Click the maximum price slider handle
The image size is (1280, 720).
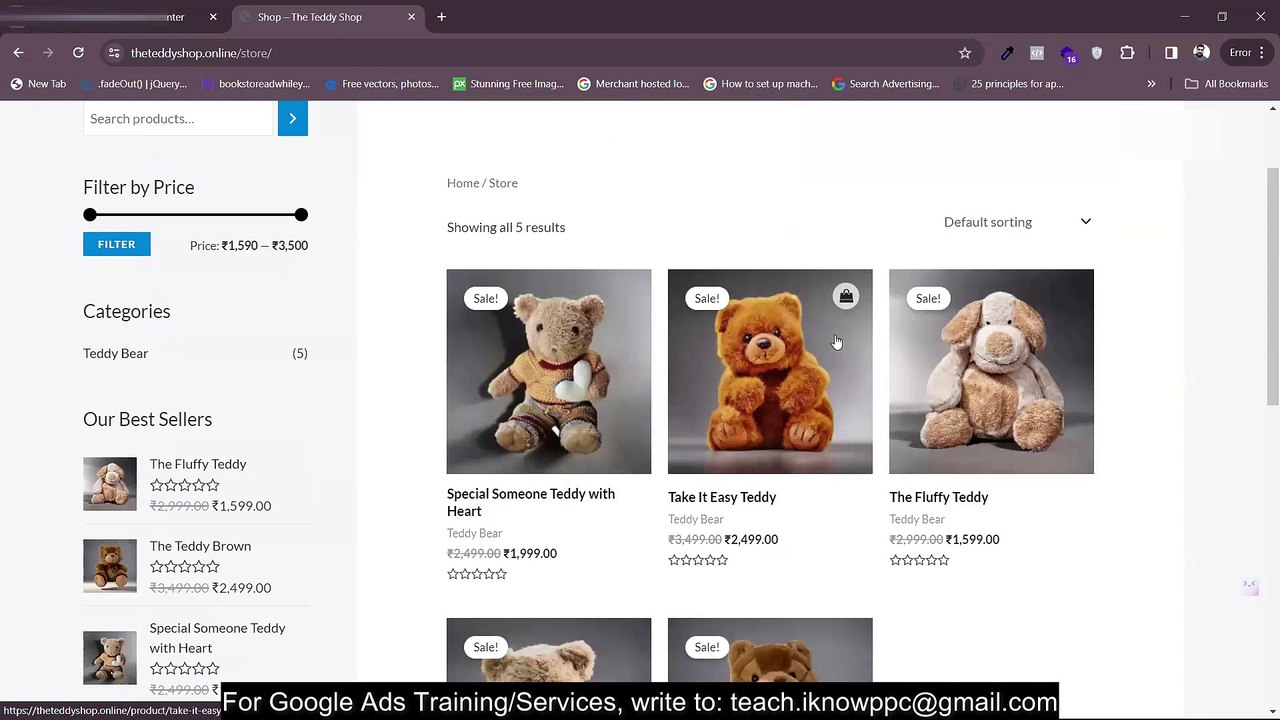(x=301, y=214)
